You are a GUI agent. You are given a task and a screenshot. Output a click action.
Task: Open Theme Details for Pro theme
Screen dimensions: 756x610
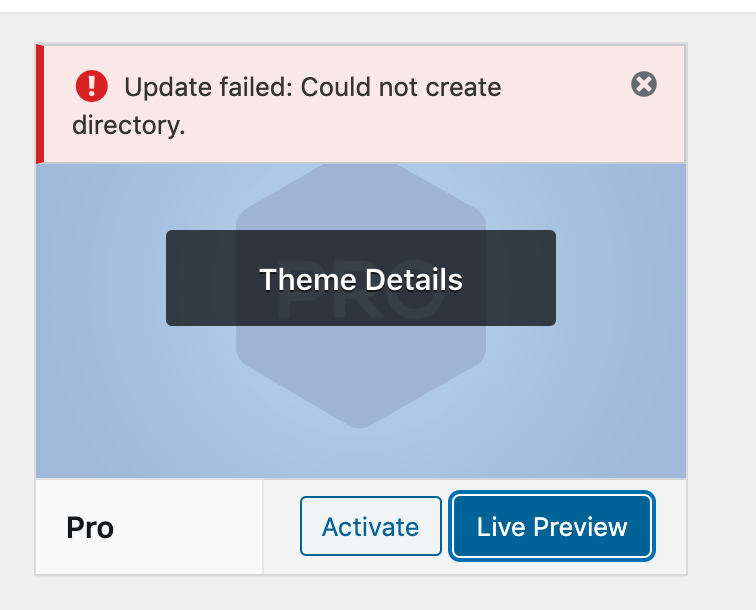361,278
